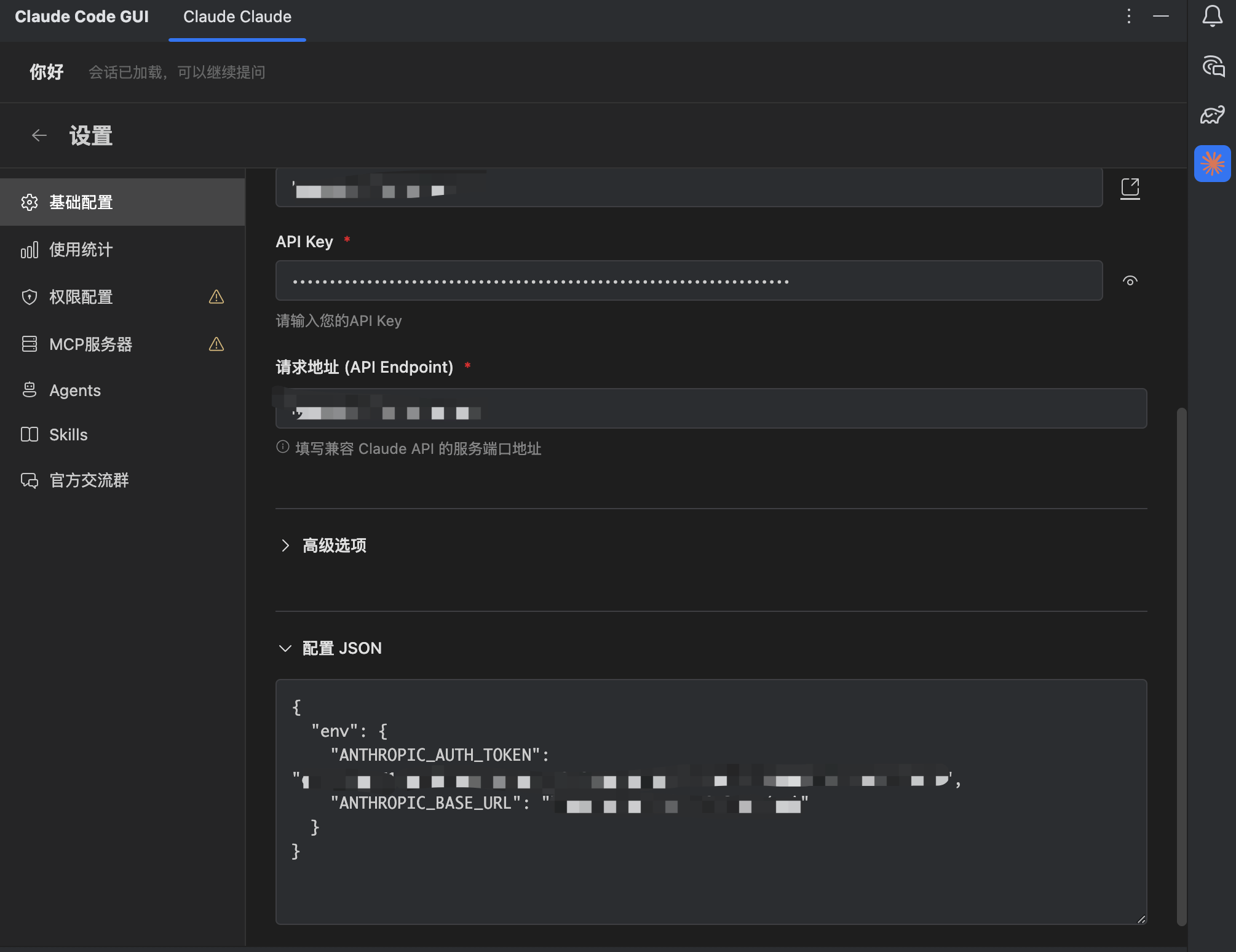The height and width of the screenshot is (952, 1236).
Task: Open MCP服务器 from the sidebar
Action: click(92, 344)
